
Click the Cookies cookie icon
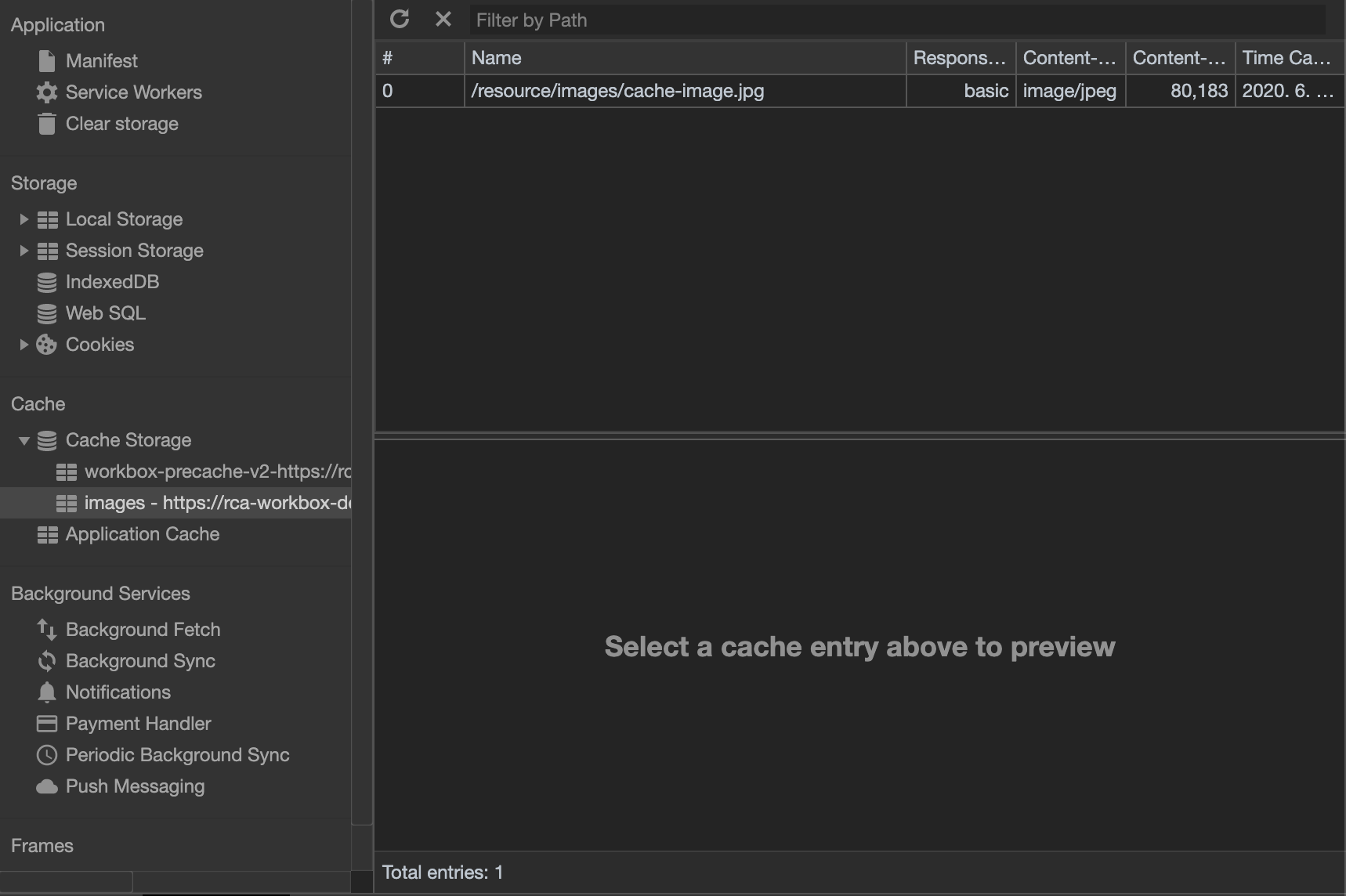47,345
